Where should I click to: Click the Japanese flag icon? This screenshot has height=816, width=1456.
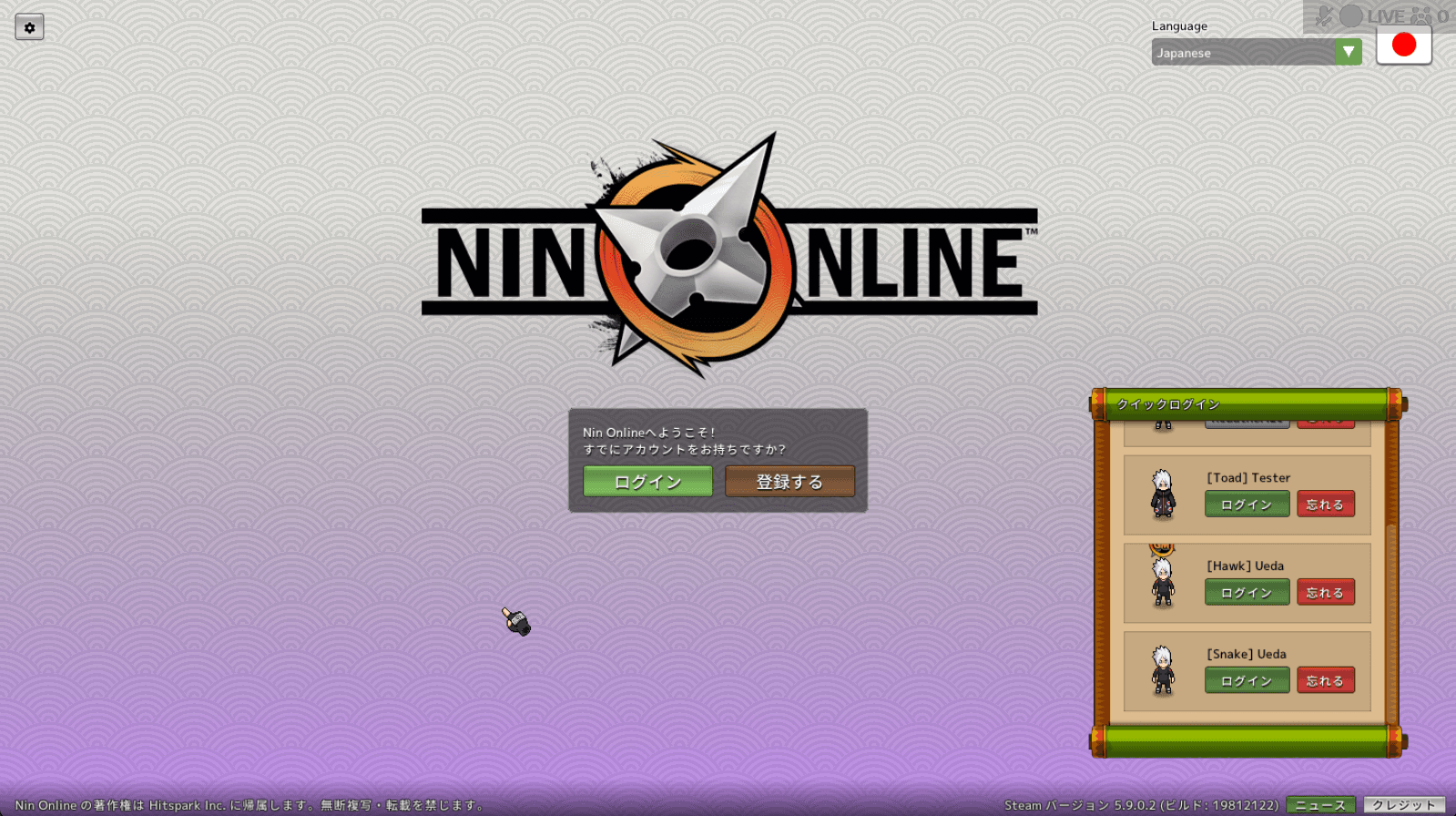click(x=1403, y=45)
